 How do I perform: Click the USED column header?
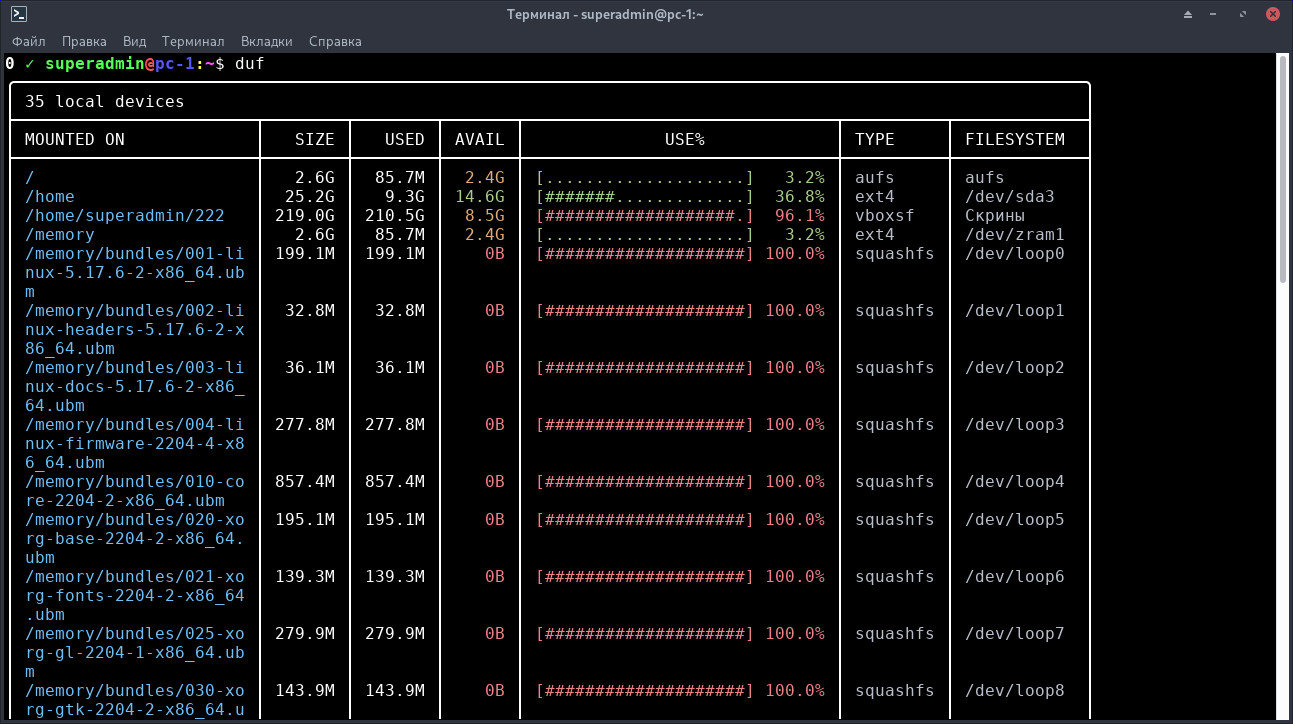pos(405,139)
